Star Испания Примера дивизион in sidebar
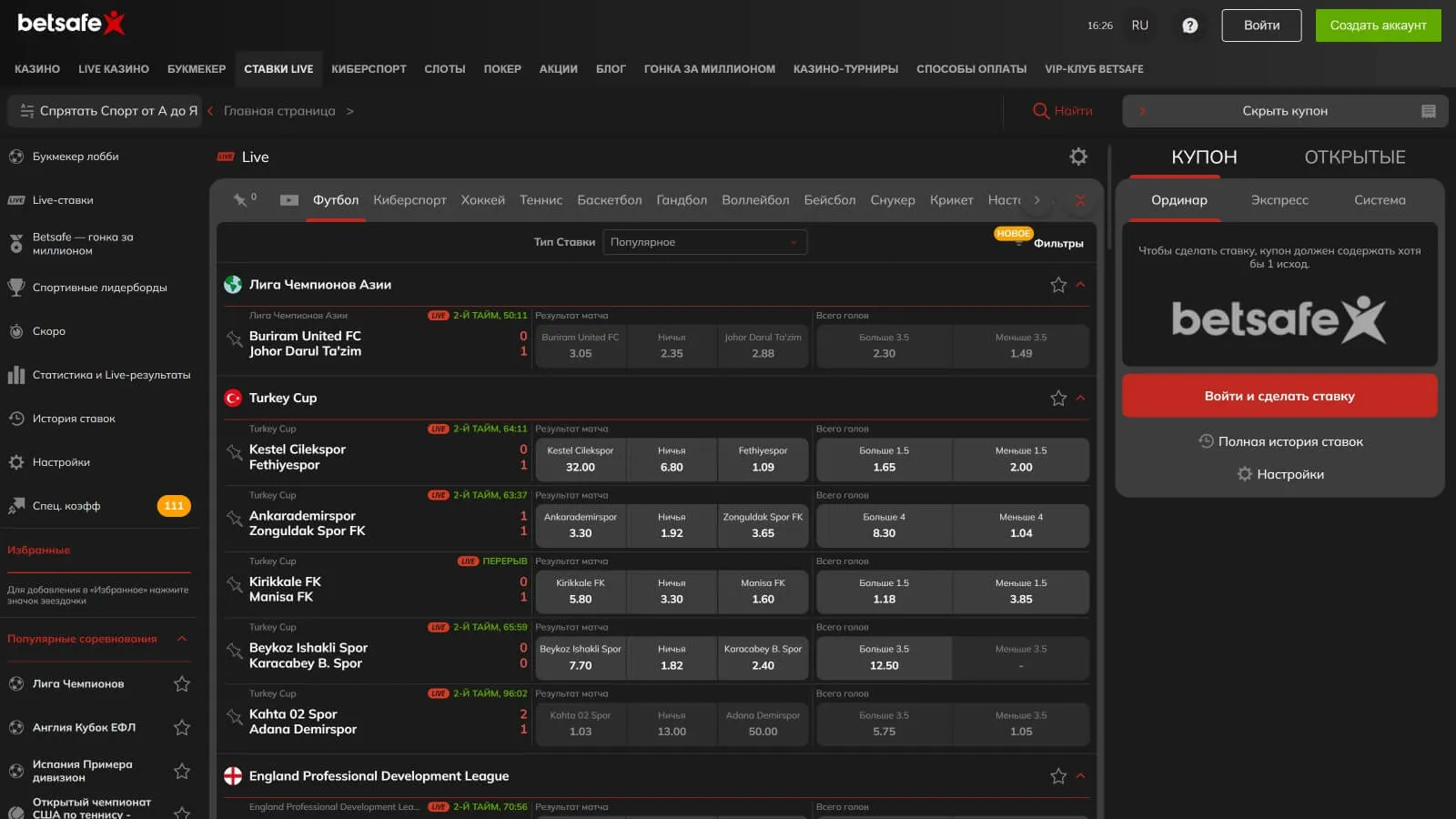 coord(182,771)
